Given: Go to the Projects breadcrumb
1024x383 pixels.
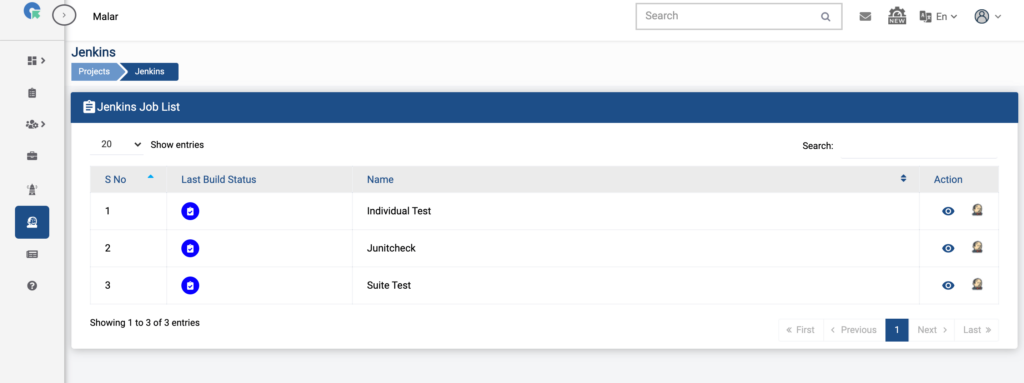Looking at the screenshot, I should tap(94, 72).
